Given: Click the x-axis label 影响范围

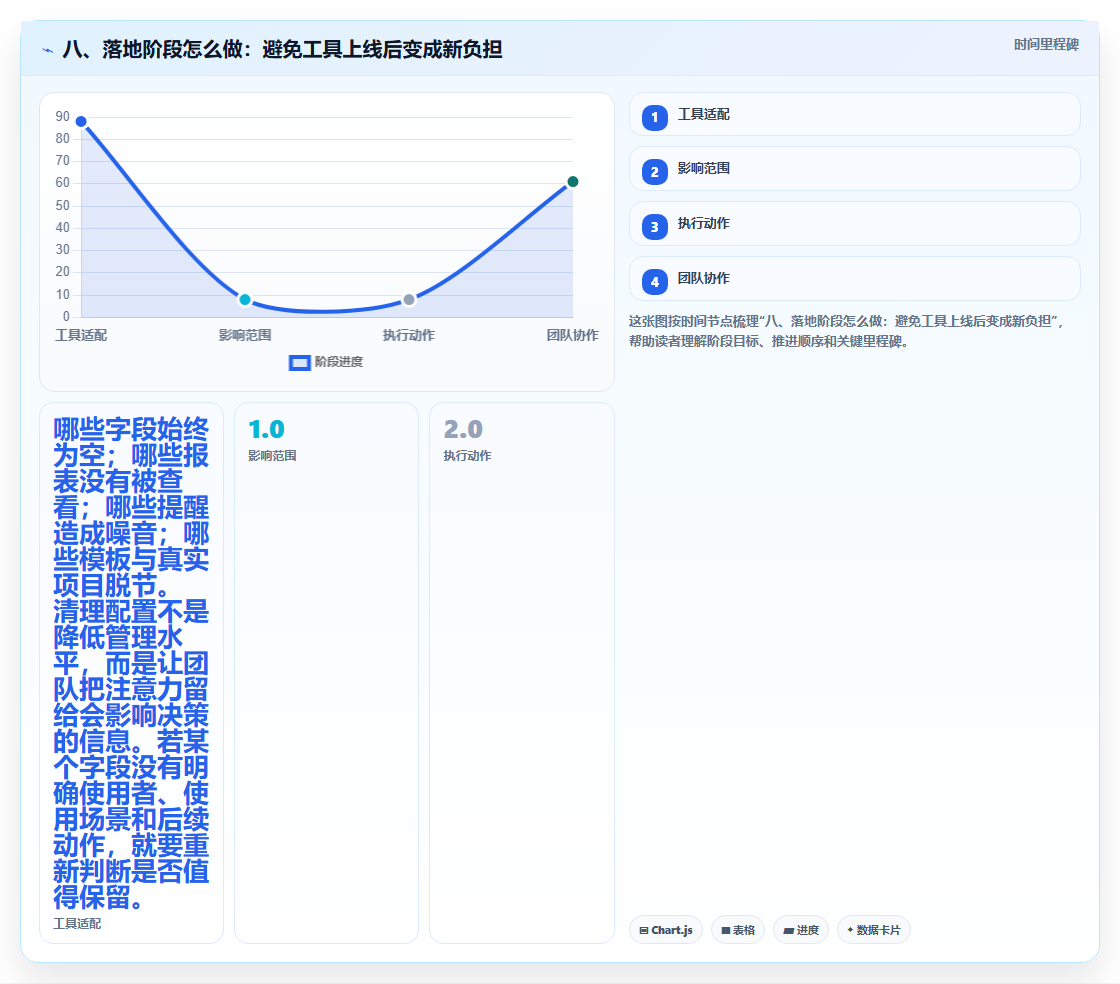Looking at the screenshot, I should tap(245, 335).
